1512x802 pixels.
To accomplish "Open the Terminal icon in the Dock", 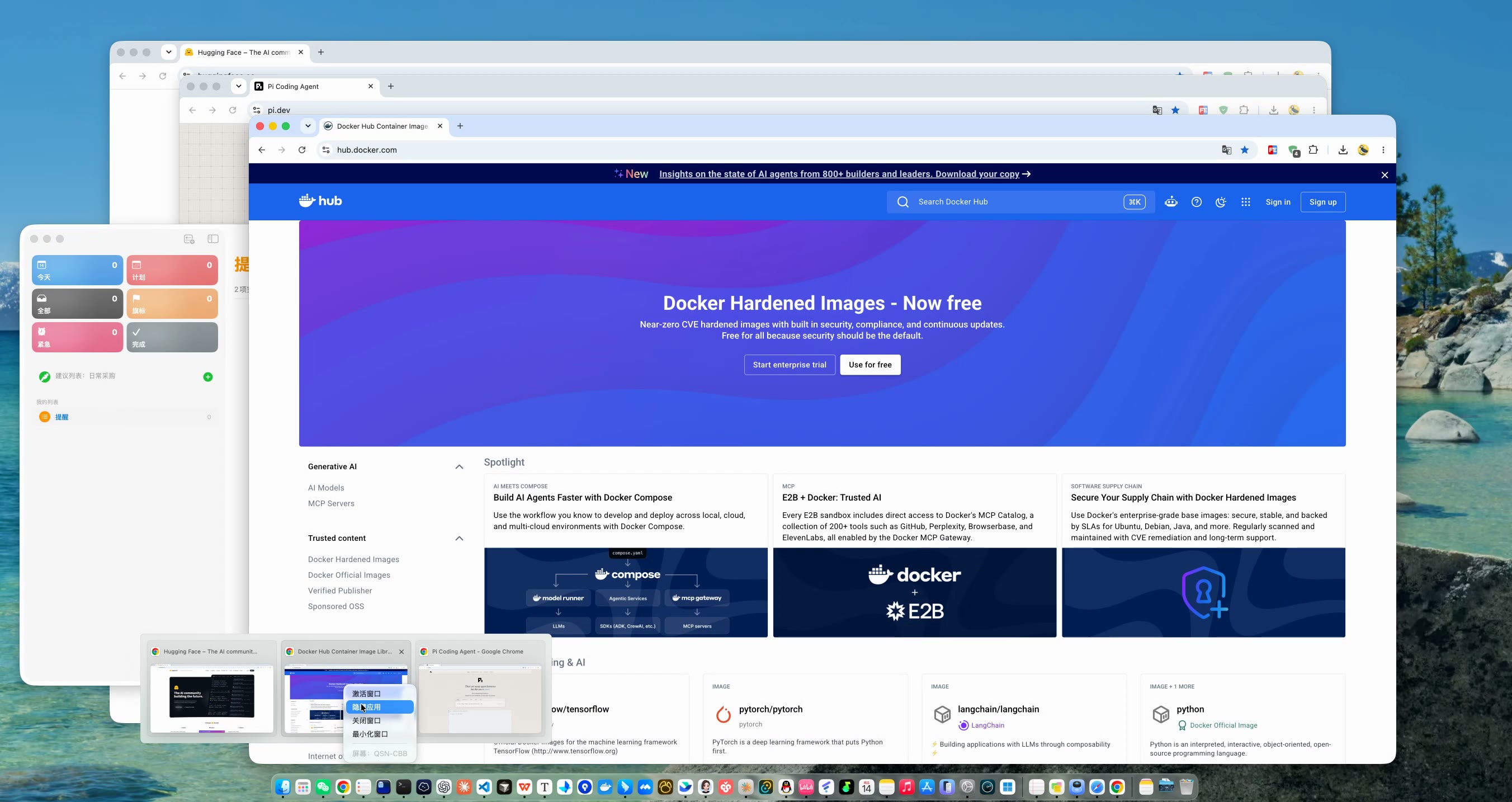I will click(403, 787).
